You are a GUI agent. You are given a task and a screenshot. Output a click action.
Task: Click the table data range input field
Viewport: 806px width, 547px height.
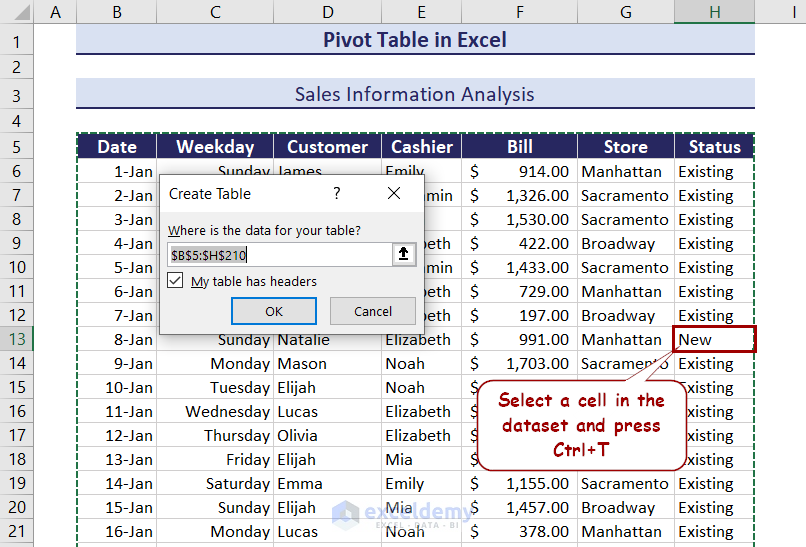[278, 255]
